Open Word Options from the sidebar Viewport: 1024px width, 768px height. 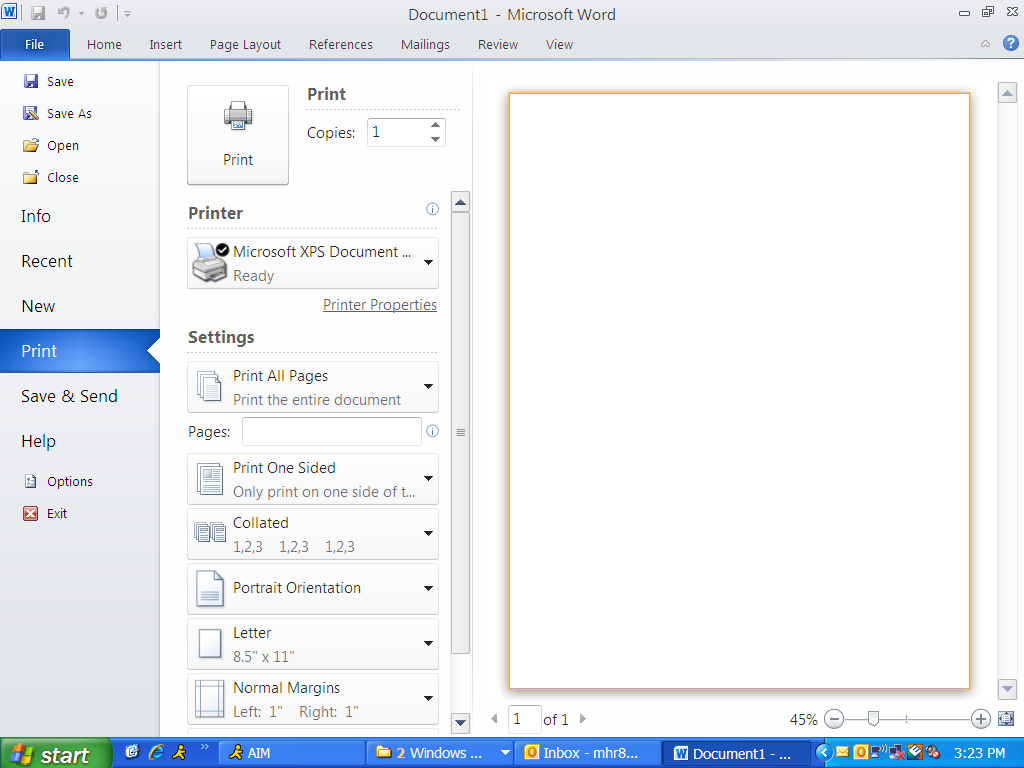[58, 481]
